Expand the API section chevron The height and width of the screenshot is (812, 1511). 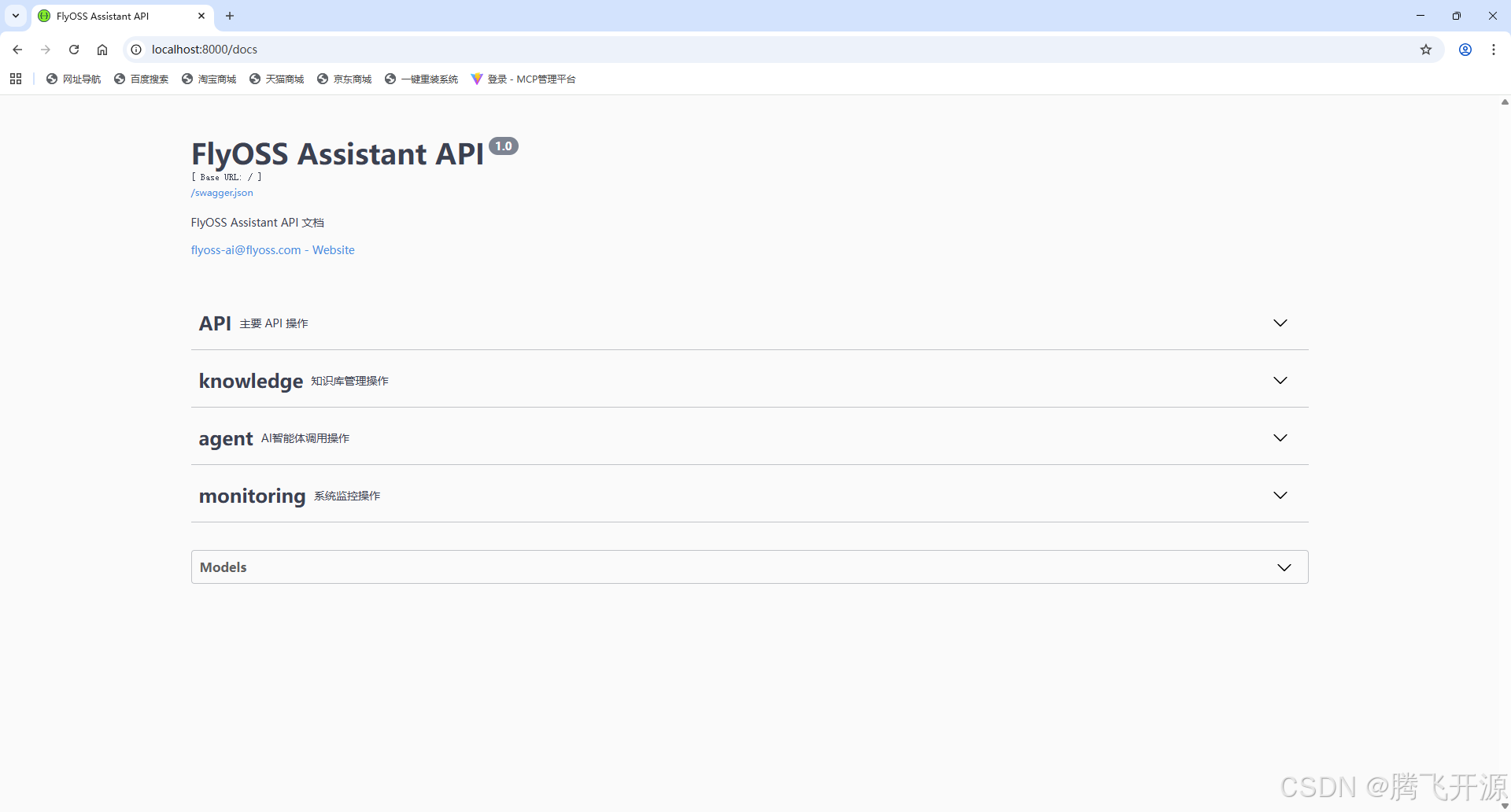point(1280,323)
